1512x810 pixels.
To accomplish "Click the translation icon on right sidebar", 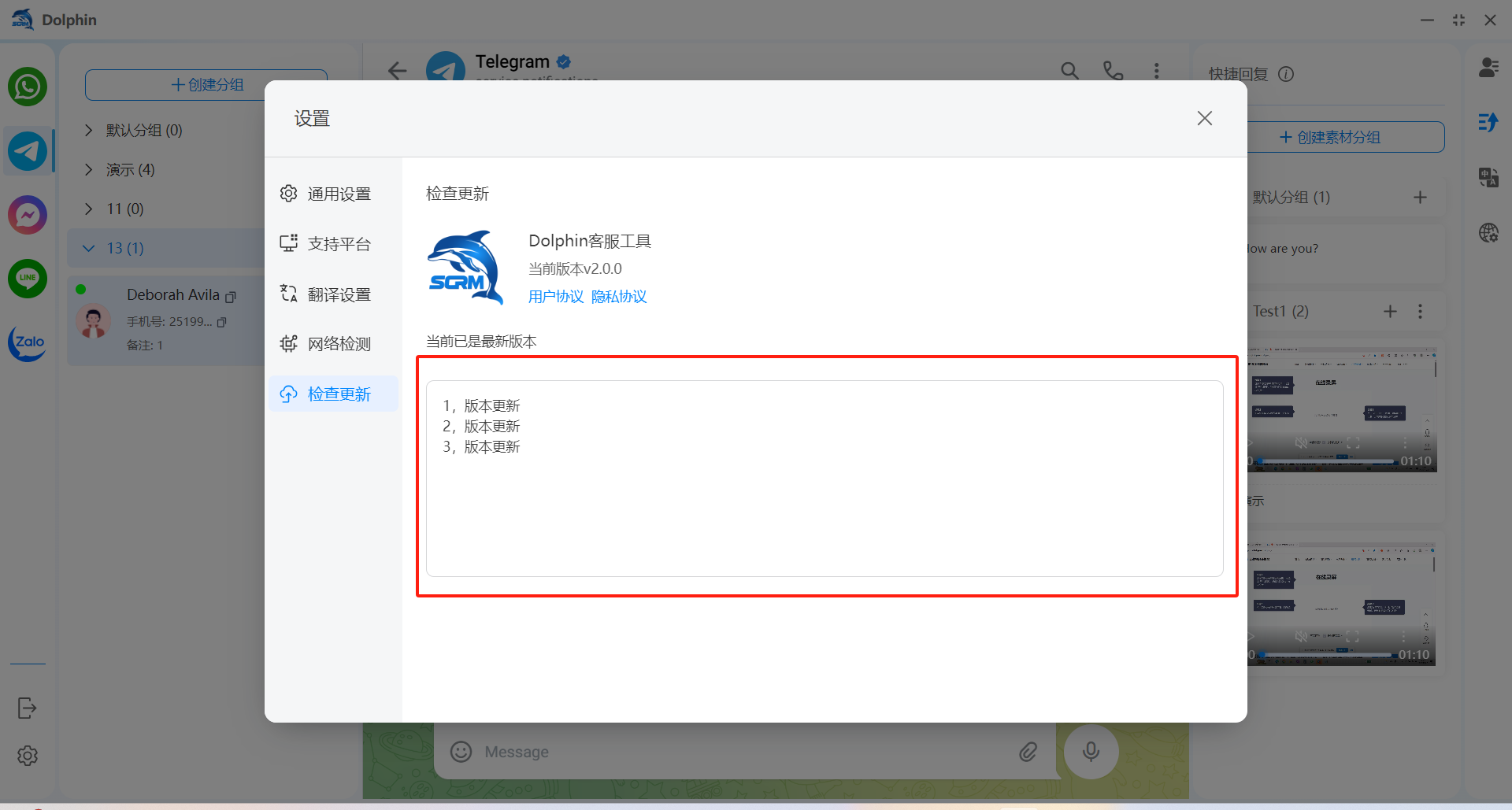I will (x=1488, y=178).
